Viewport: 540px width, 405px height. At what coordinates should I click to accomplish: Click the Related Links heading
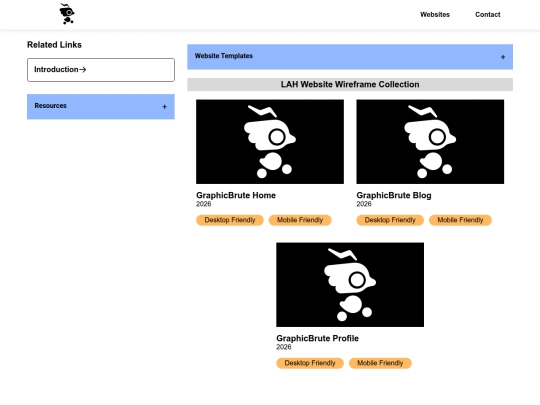[x=54, y=45]
